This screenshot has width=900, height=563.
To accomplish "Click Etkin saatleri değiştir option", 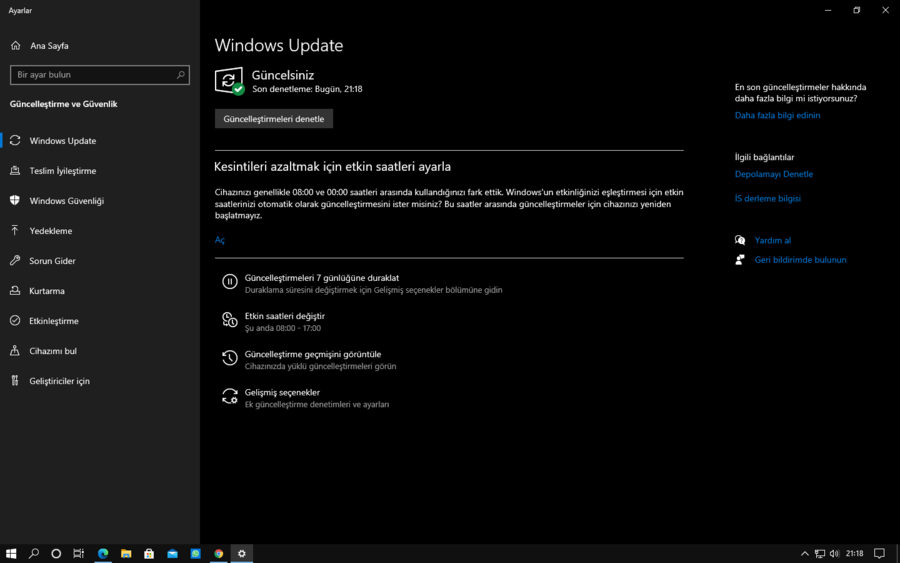I will [285, 316].
